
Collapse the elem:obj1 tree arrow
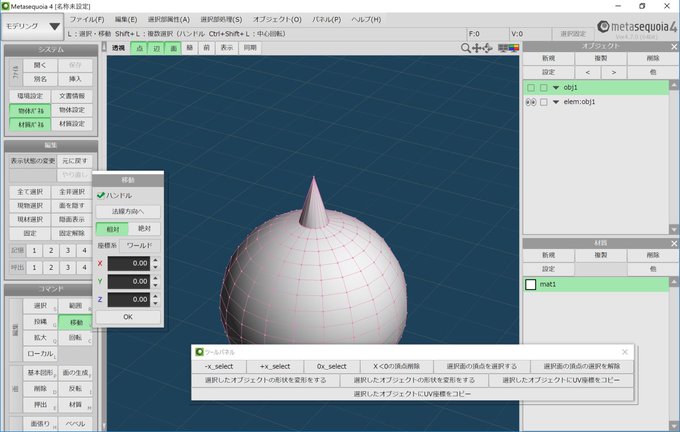pos(556,102)
